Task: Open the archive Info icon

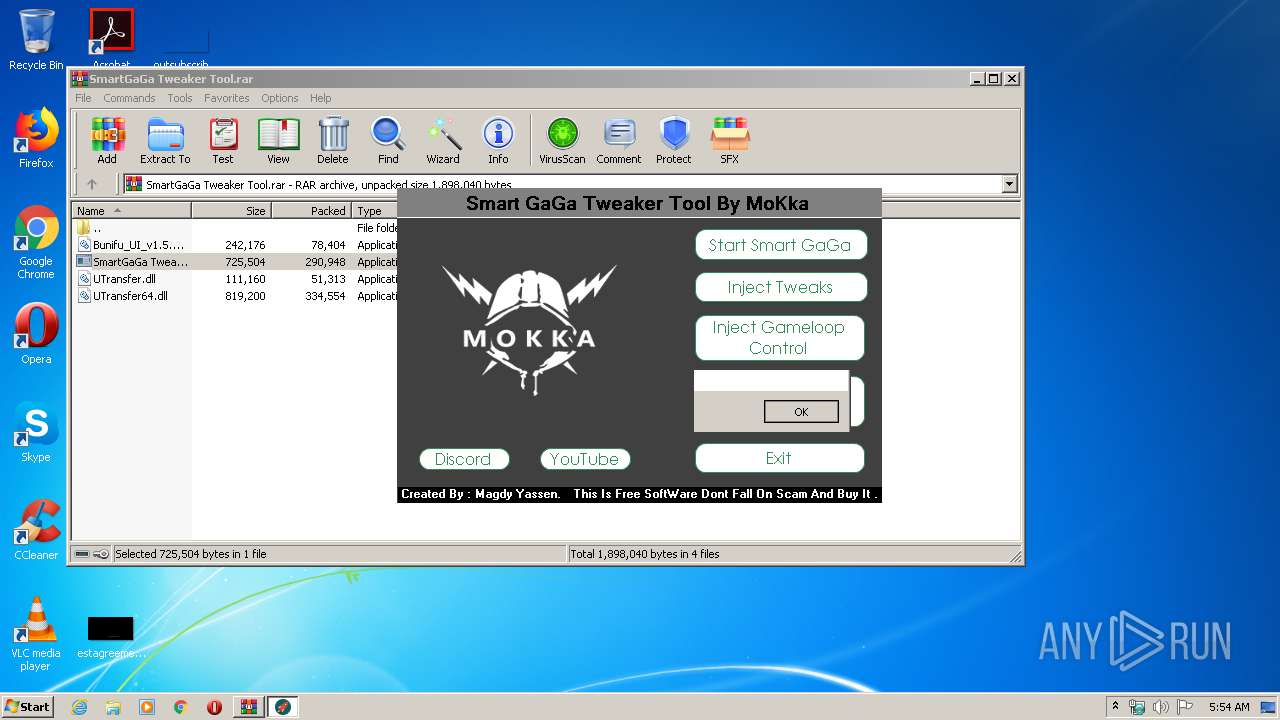Action: coord(498,140)
